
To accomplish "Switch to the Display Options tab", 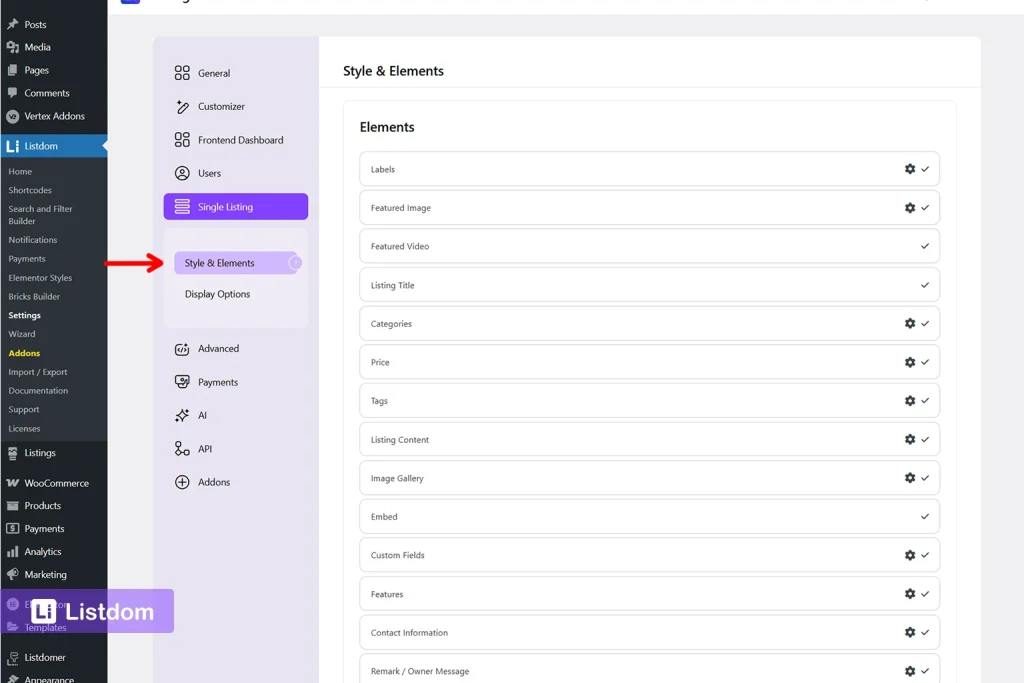I will tap(217, 294).
